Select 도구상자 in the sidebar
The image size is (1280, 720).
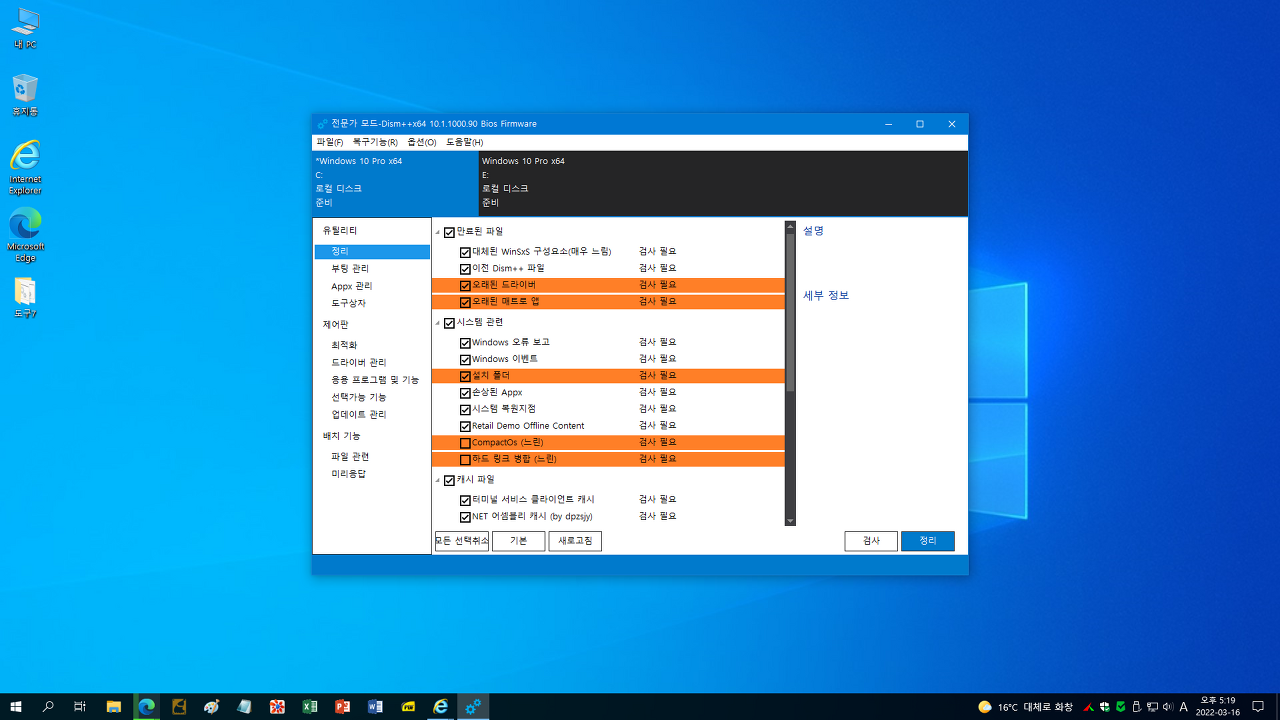pyautogui.click(x=348, y=303)
